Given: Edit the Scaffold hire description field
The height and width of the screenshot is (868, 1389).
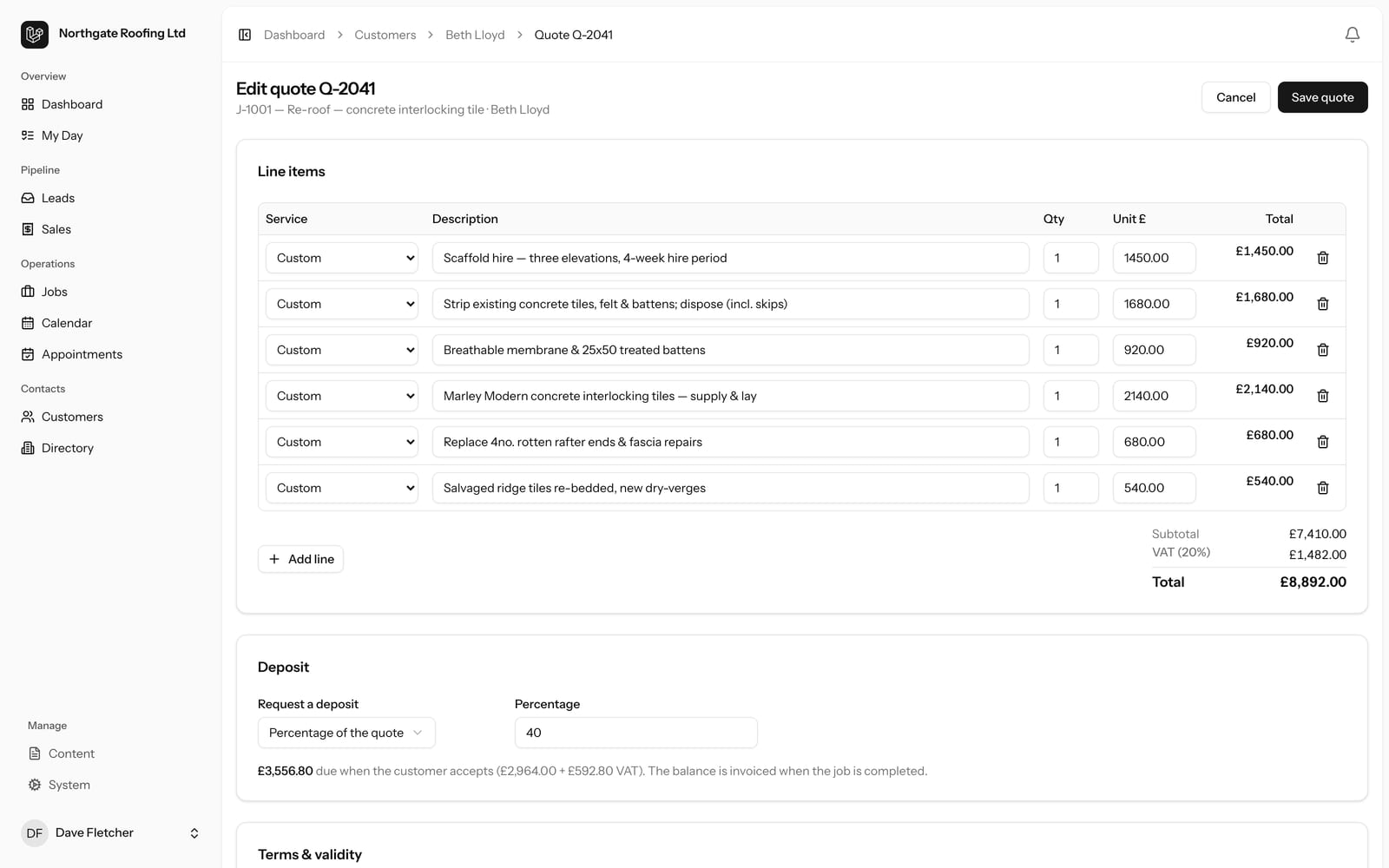Looking at the screenshot, I should point(731,258).
